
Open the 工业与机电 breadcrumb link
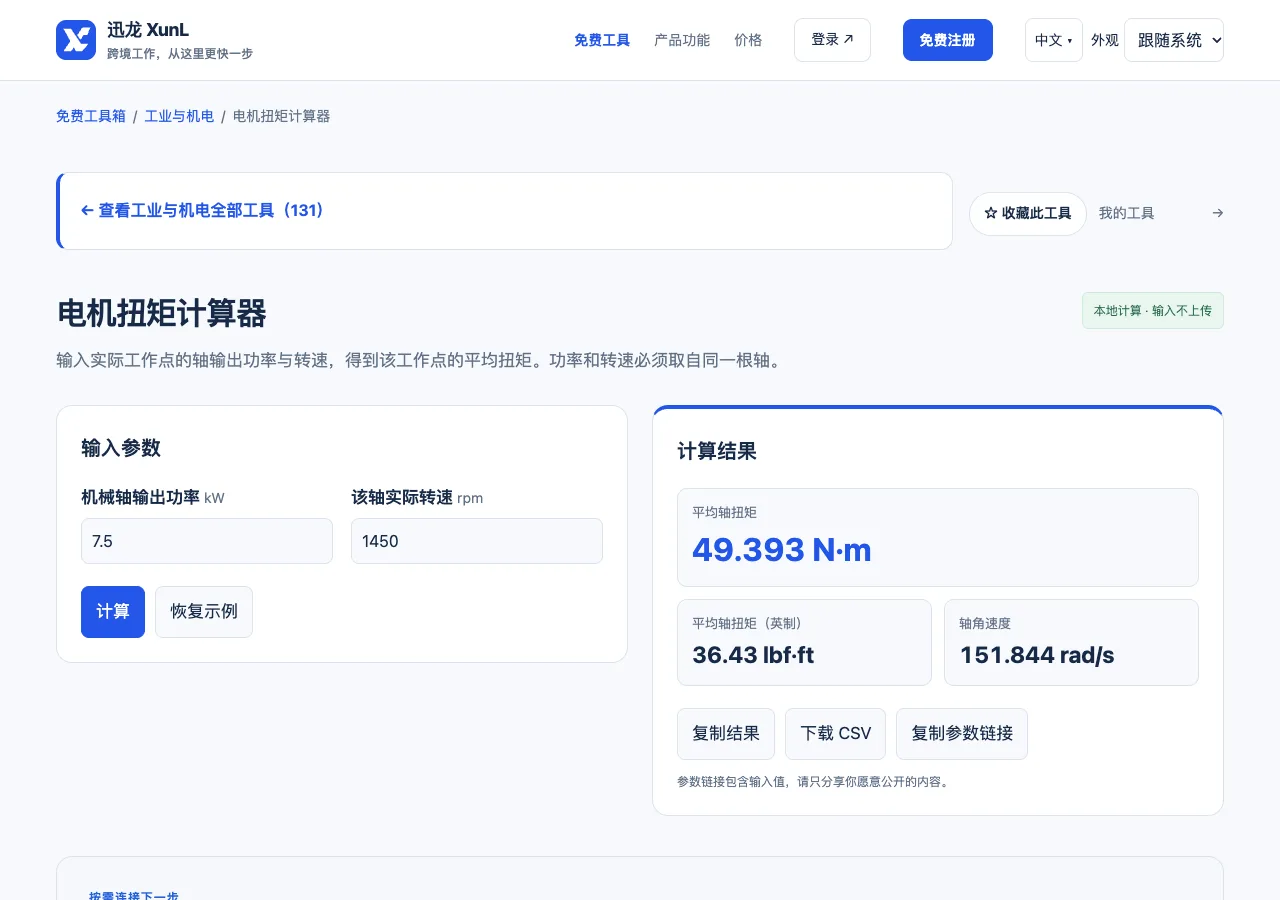pos(179,116)
